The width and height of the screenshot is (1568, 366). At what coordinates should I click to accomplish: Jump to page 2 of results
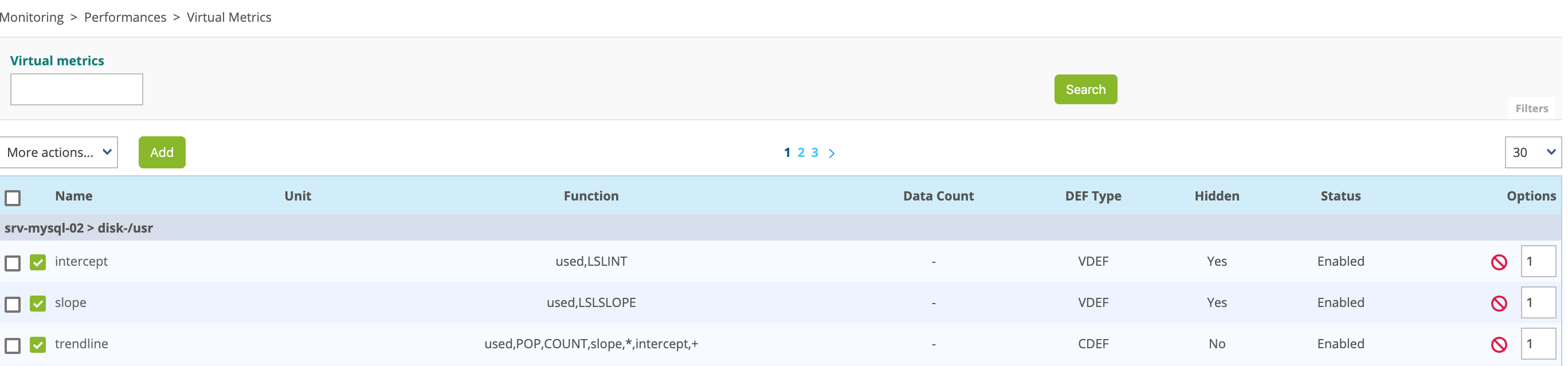pyautogui.click(x=801, y=152)
